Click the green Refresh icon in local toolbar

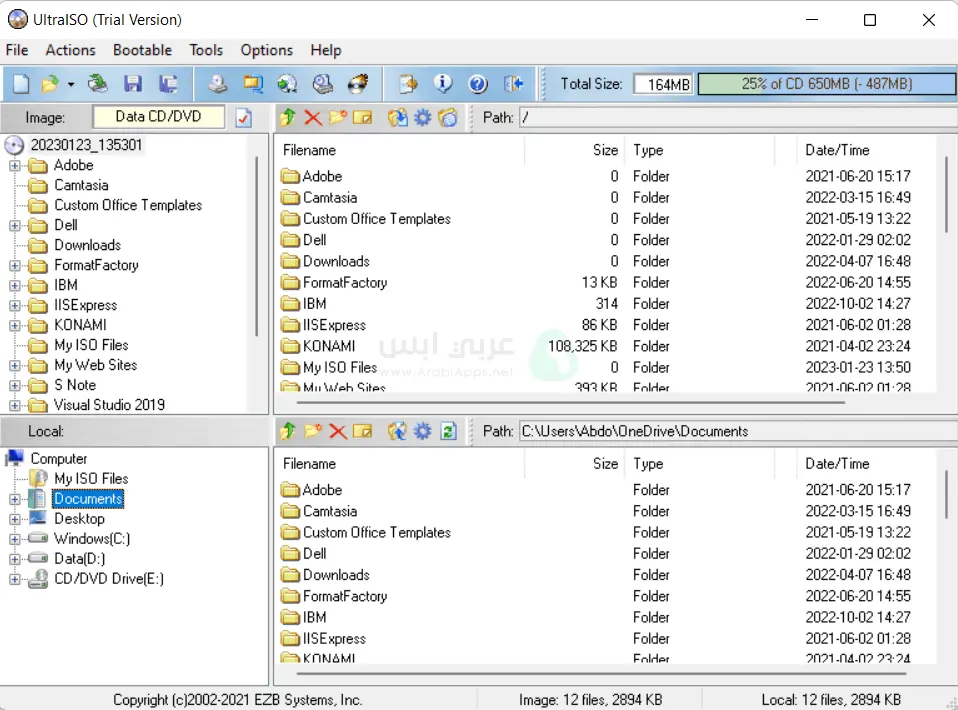pos(448,431)
